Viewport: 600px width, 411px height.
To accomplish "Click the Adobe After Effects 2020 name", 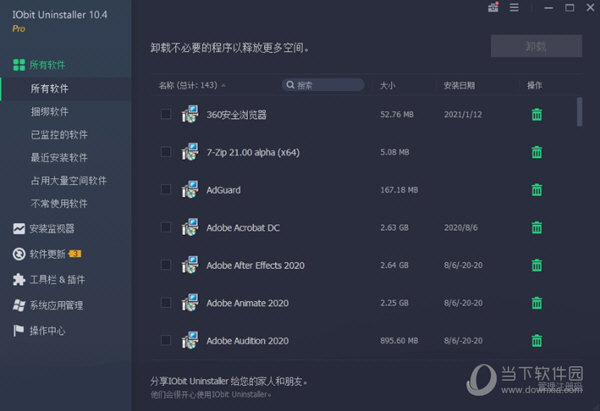I will point(255,265).
